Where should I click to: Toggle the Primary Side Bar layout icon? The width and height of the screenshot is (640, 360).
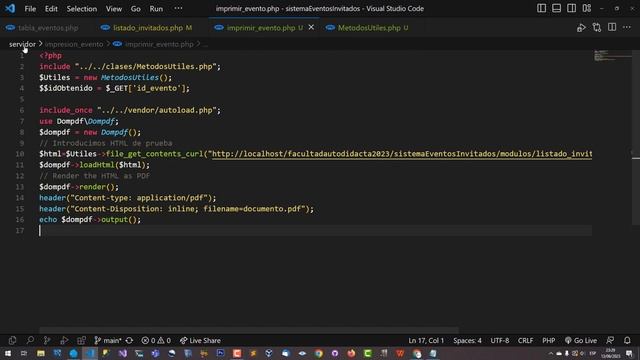[541, 8]
